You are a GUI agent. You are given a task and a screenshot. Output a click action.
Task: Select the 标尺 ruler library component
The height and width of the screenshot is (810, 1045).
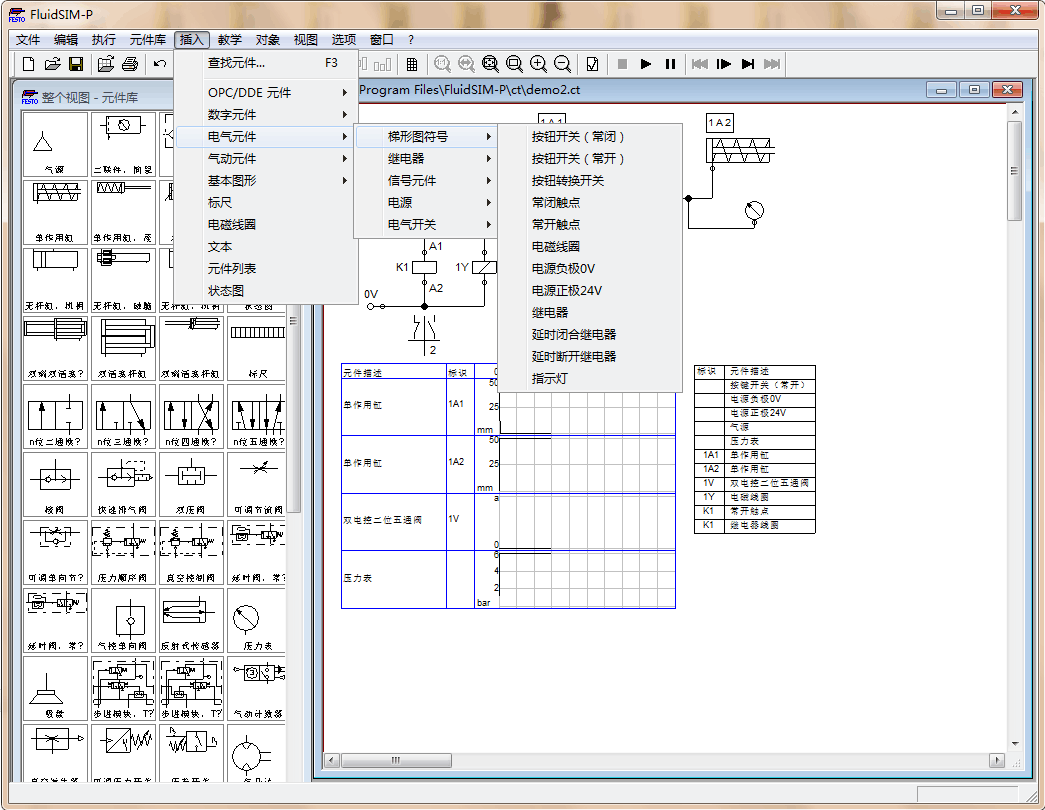point(257,348)
